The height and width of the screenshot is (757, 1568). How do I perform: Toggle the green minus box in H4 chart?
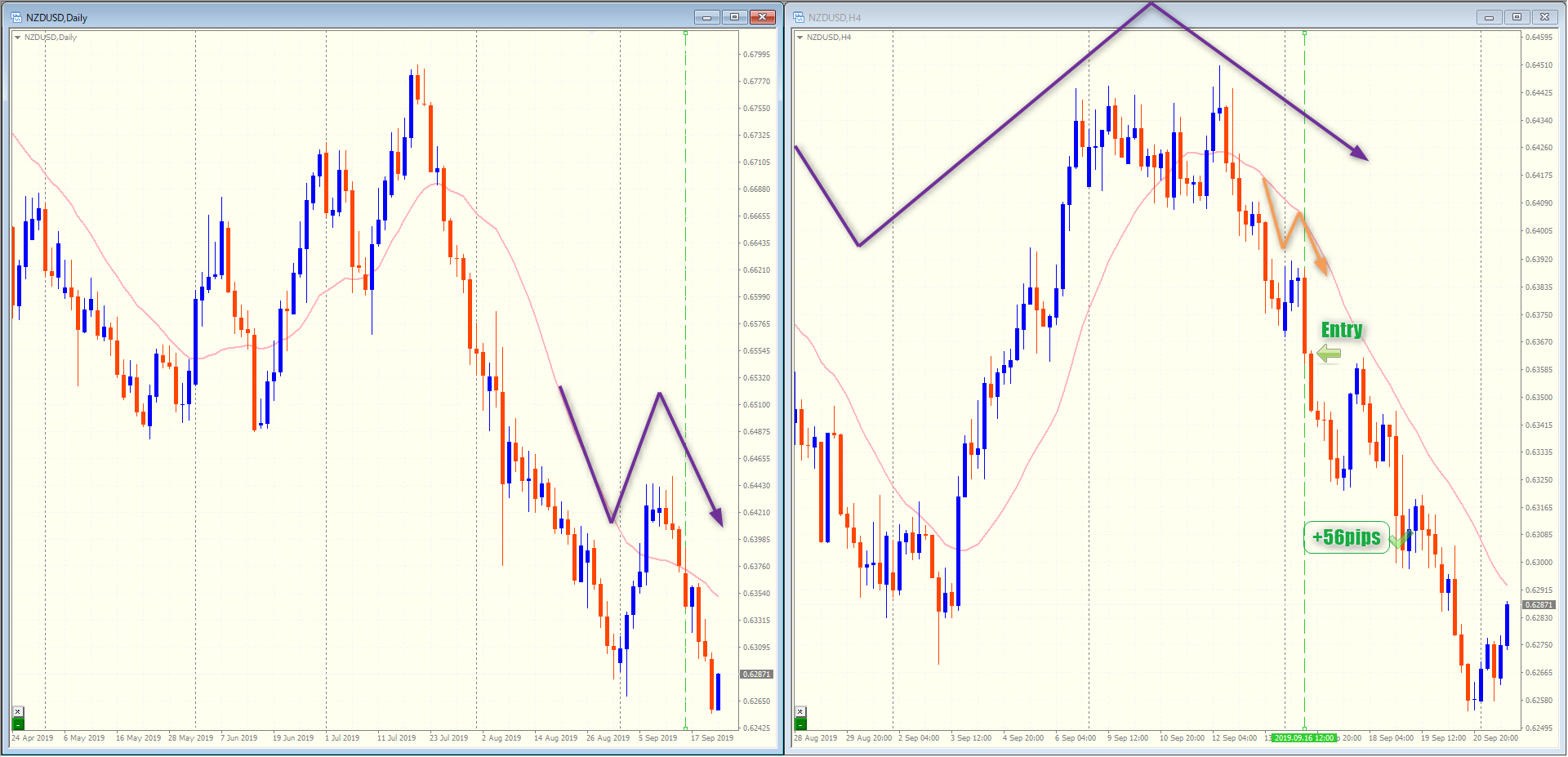point(800,724)
